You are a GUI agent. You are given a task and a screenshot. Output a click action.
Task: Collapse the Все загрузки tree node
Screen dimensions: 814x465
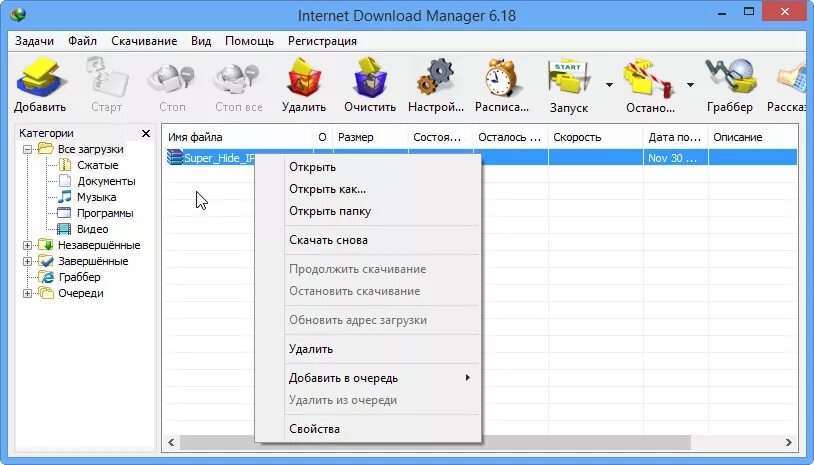tap(28, 149)
